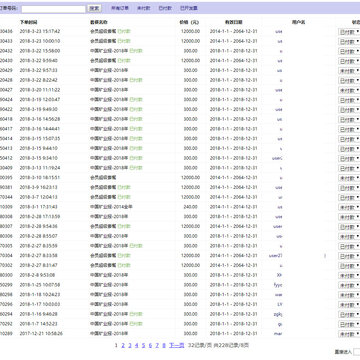Select the timestamp 2018-3-13 11:19:24

40,168
